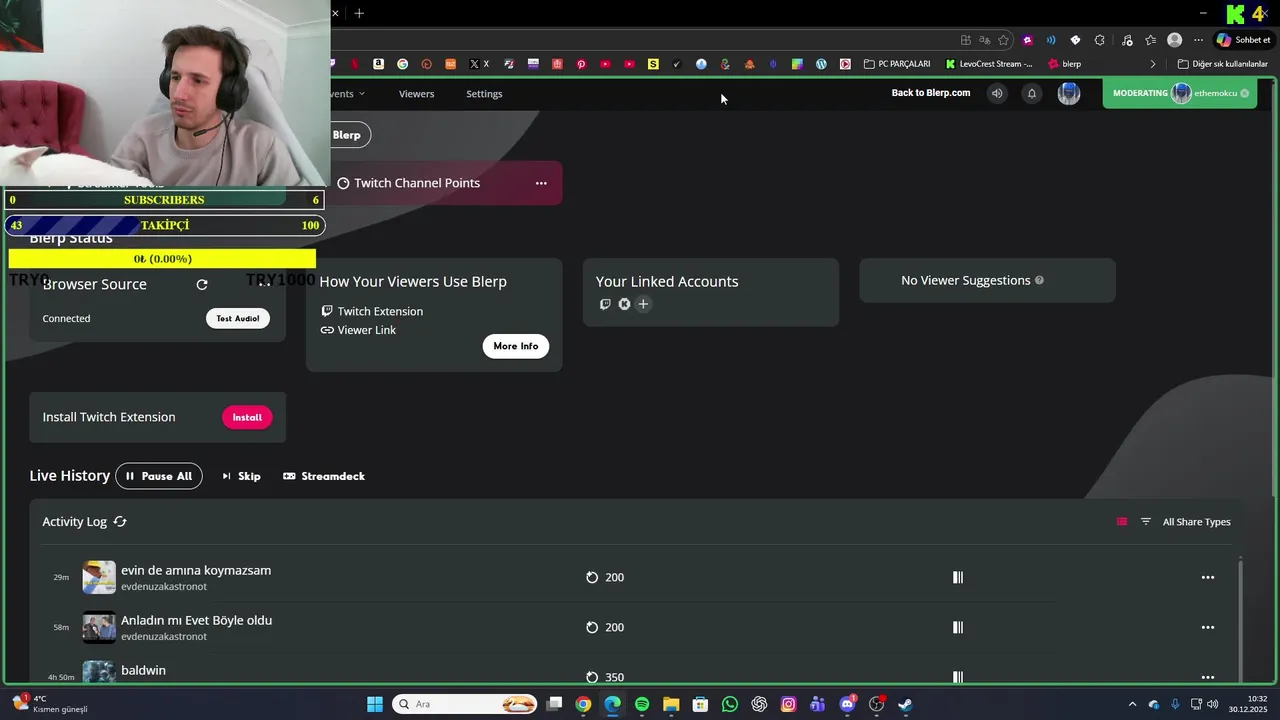Open options menu for the baldwin row
This screenshot has height=720, width=1280.
pos(1208,677)
